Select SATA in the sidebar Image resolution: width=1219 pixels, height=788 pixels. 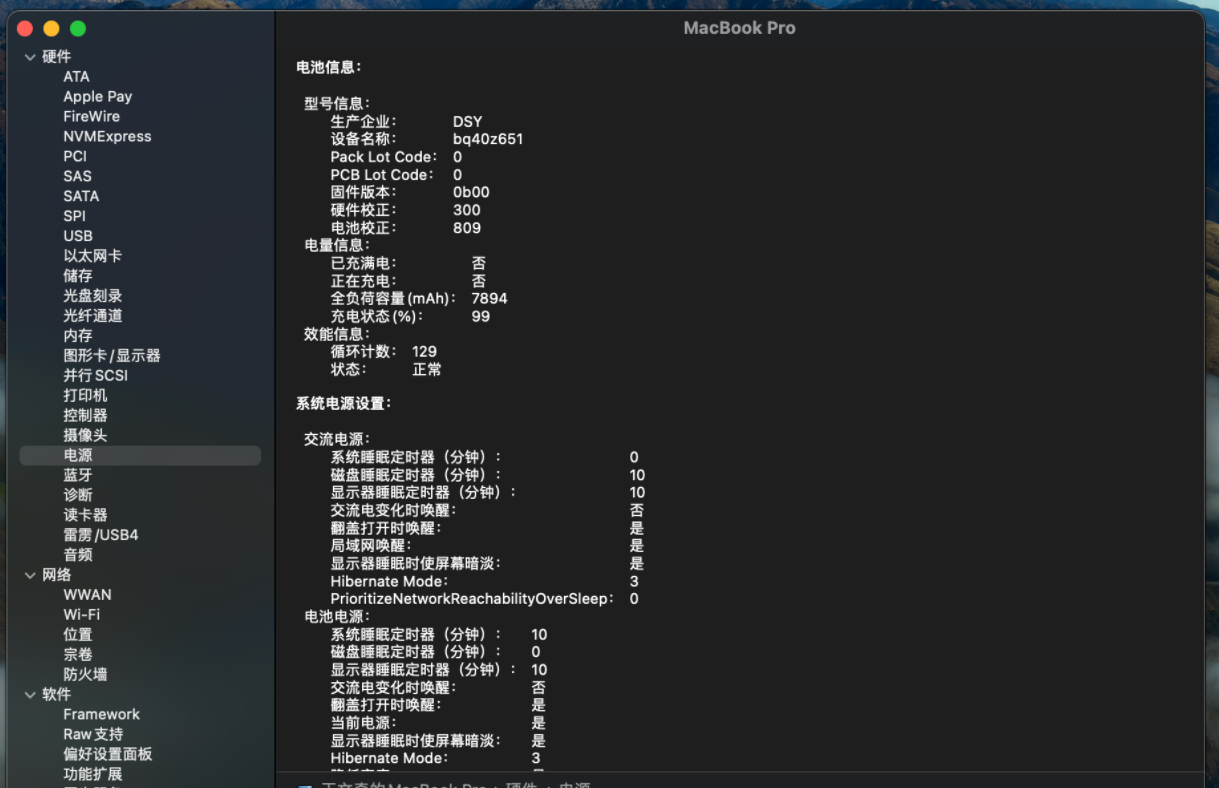[81, 196]
